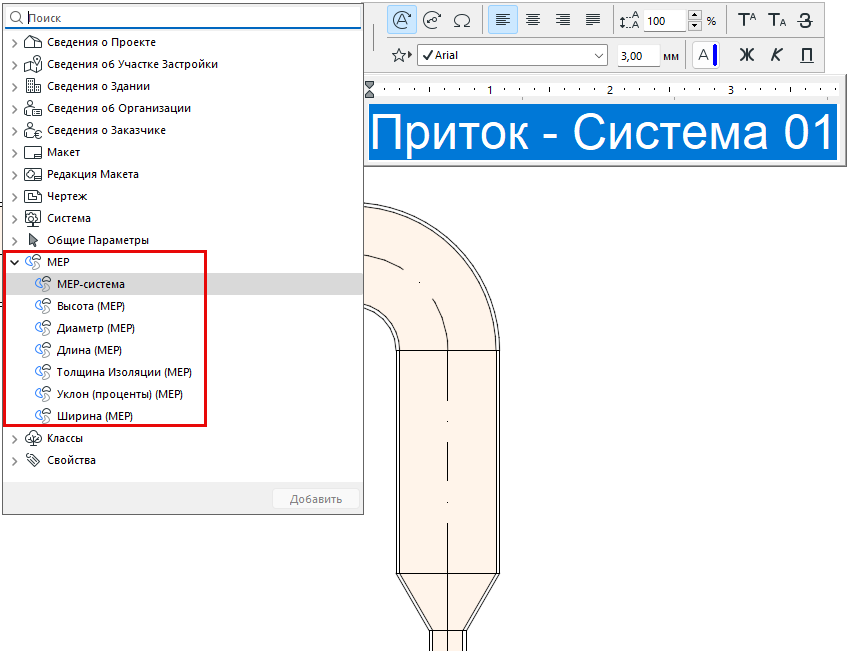This screenshot has width=847, height=651.
Task: Click the Сведения о Заказчике icon
Action: pyautogui.click(x=33, y=130)
